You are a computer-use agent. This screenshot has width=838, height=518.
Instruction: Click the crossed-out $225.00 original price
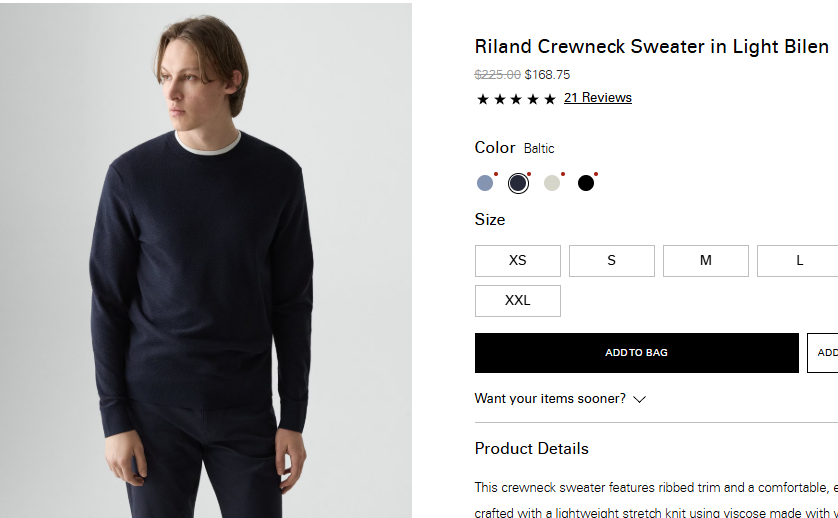coord(497,75)
